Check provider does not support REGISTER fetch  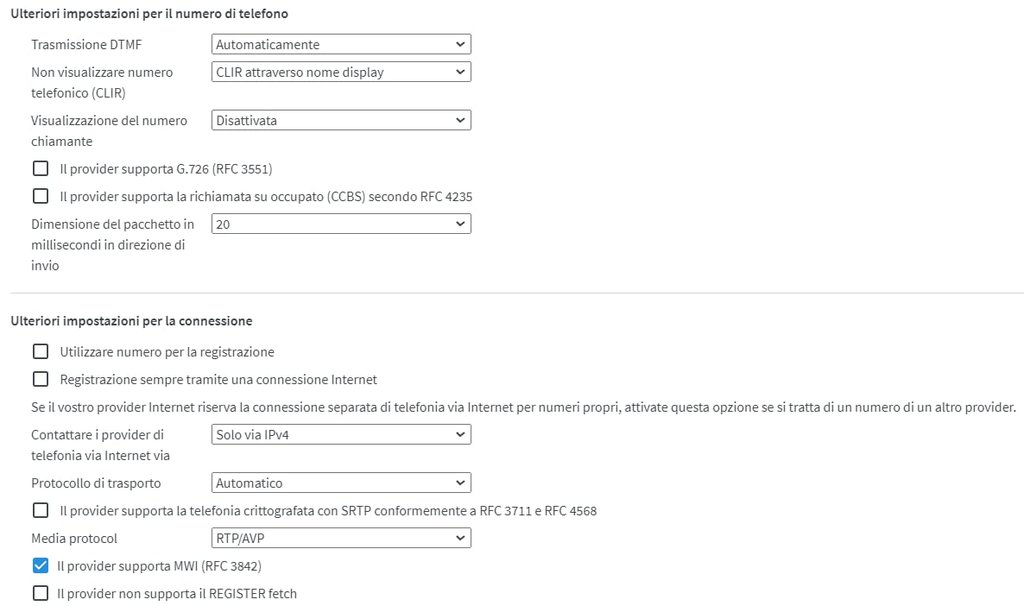click(x=41, y=594)
